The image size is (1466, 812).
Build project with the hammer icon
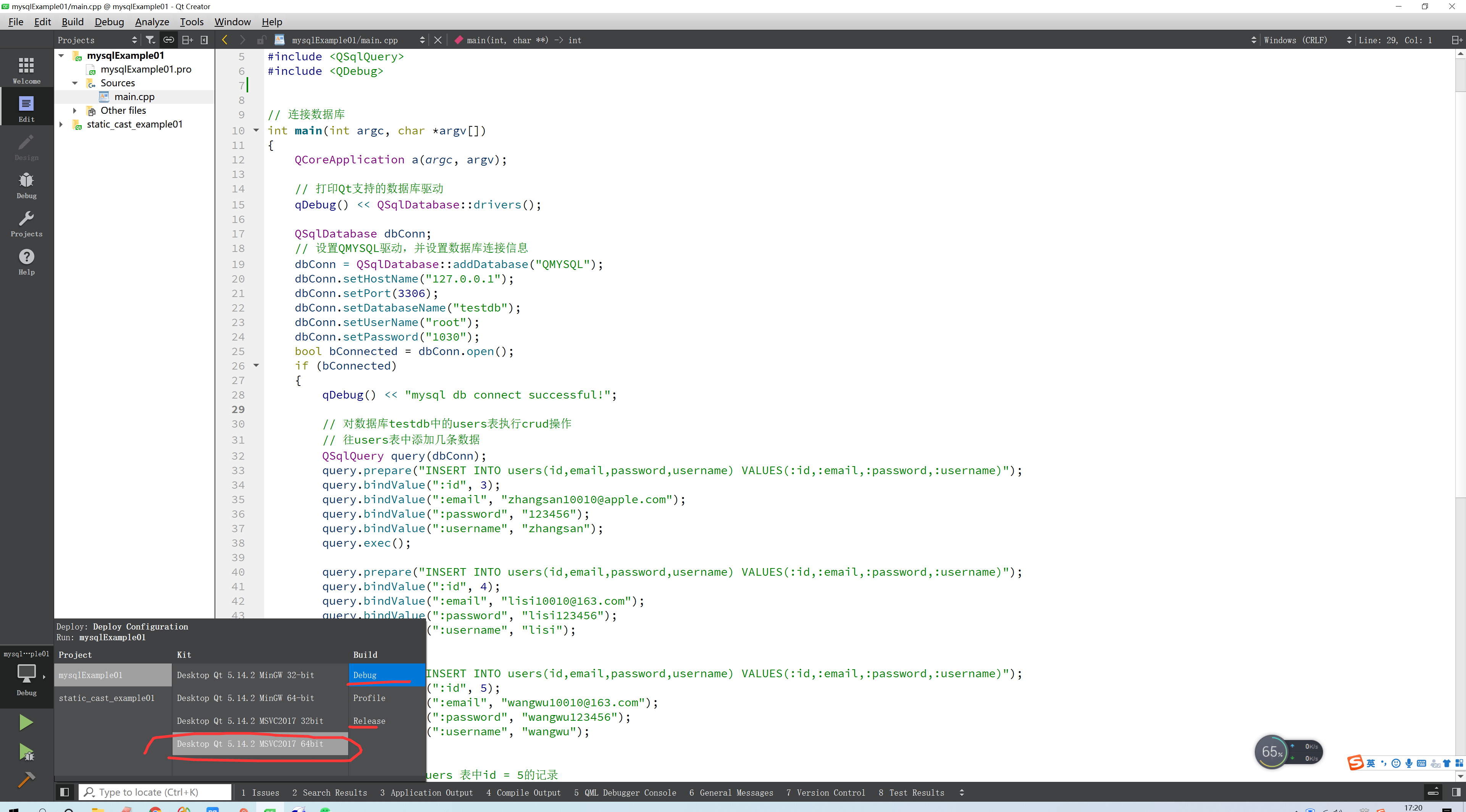26,779
